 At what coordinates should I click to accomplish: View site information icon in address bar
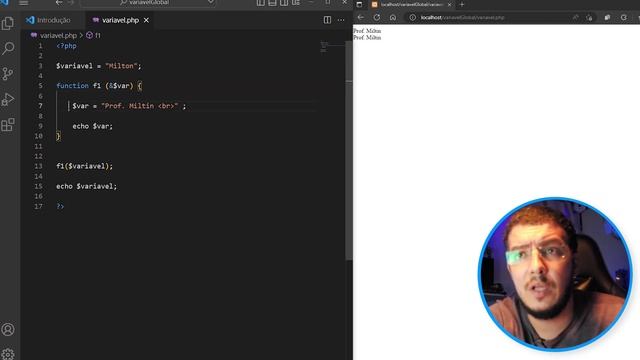413,18
